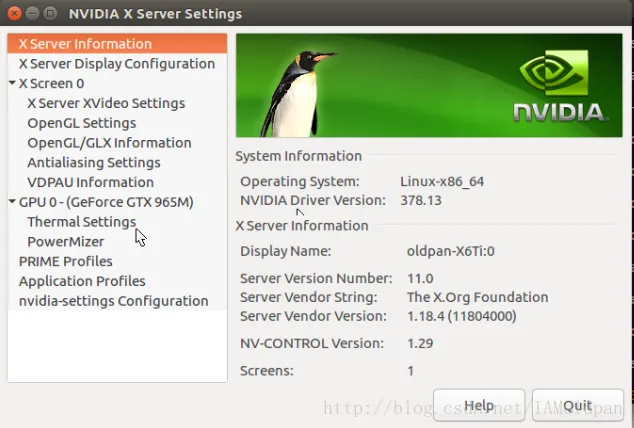Close the window with red button
Viewport: 634px width, 428px height.
pyautogui.click(x=14, y=14)
